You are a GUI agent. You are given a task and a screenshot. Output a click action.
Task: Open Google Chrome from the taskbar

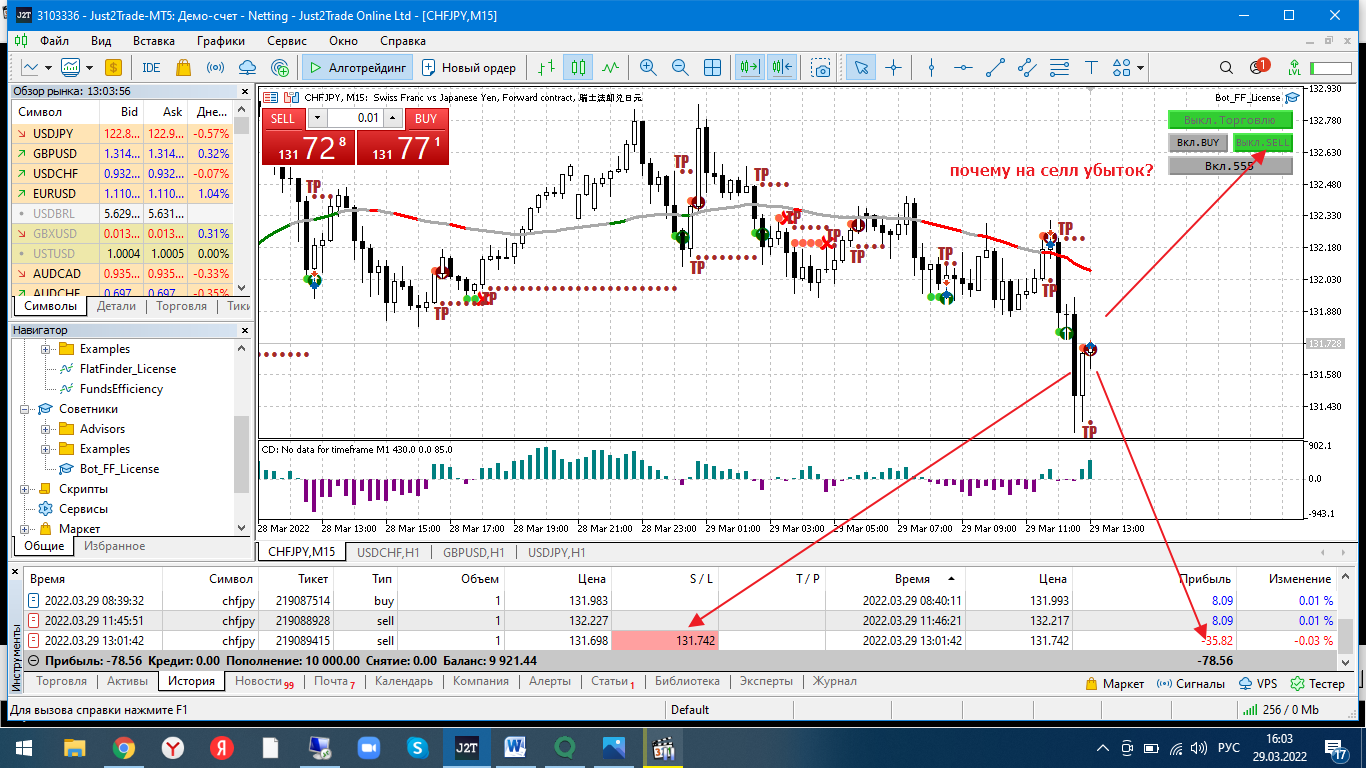123,747
